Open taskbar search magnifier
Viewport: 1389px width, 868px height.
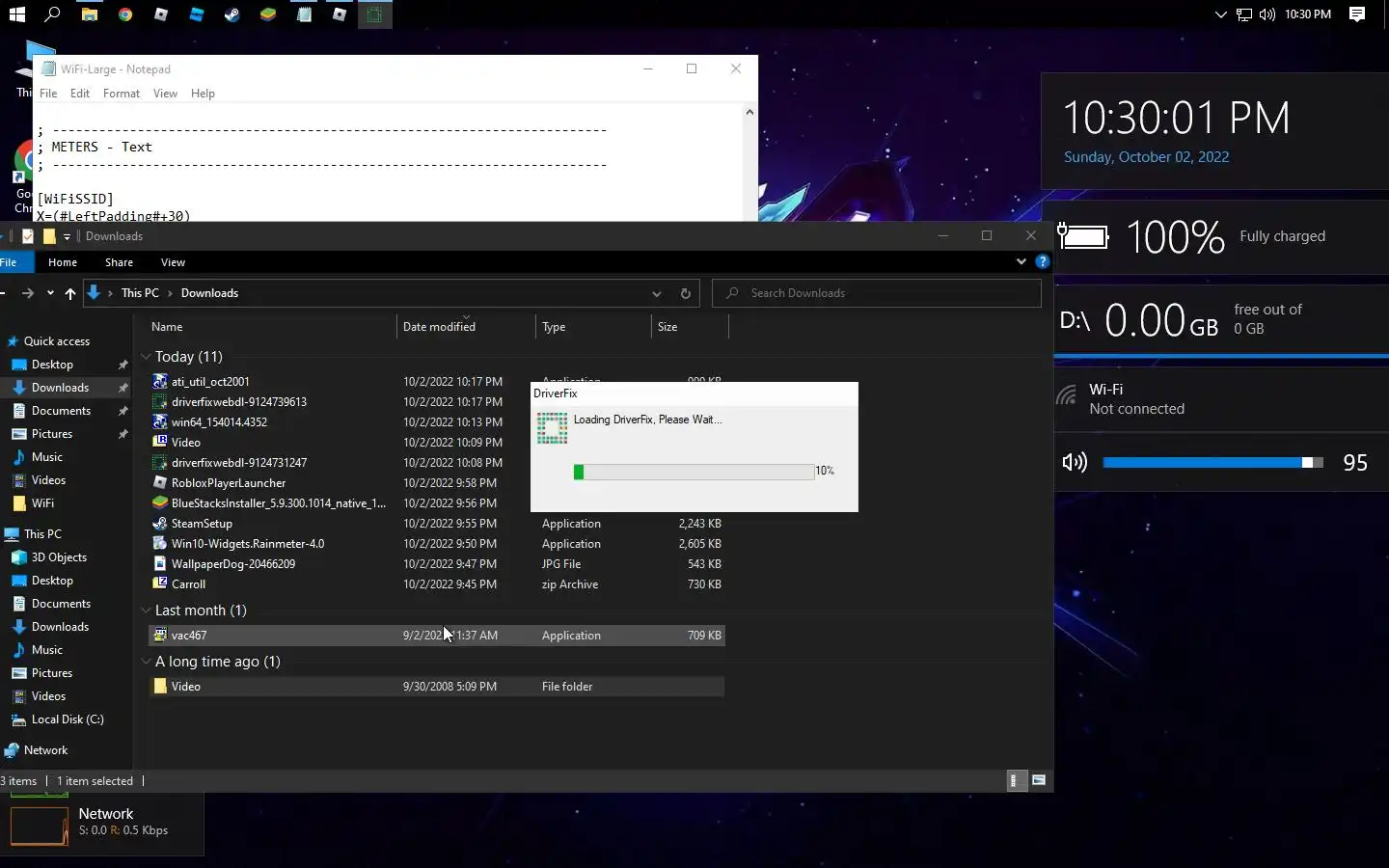[53, 14]
